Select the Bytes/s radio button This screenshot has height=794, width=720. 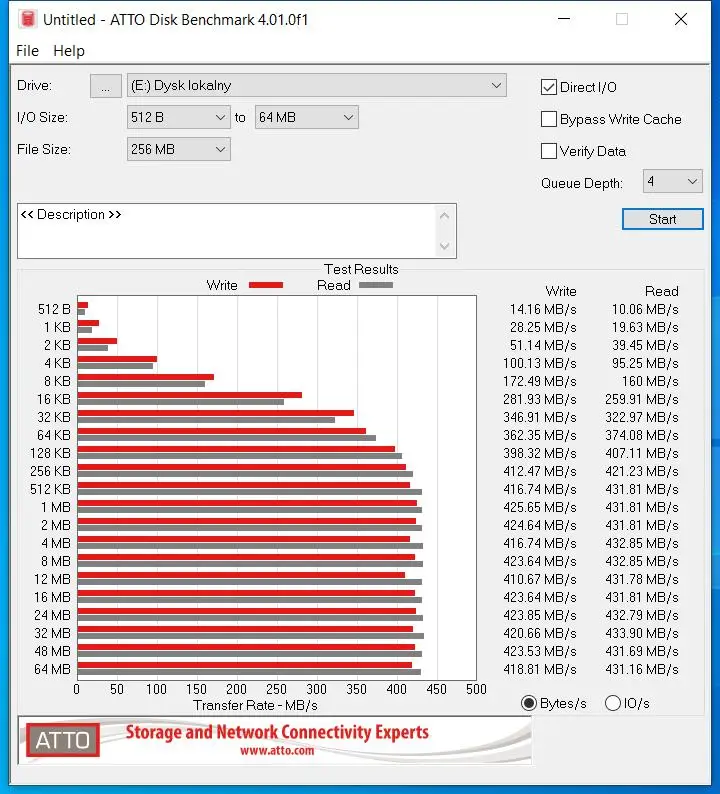pos(529,703)
